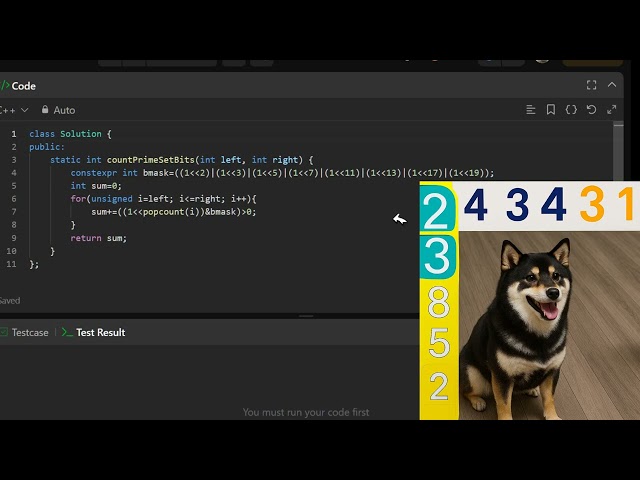This screenshot has width=640, height=480.
Task: Click the 'int sum=0;' line
Action: (x=96, y=186)
